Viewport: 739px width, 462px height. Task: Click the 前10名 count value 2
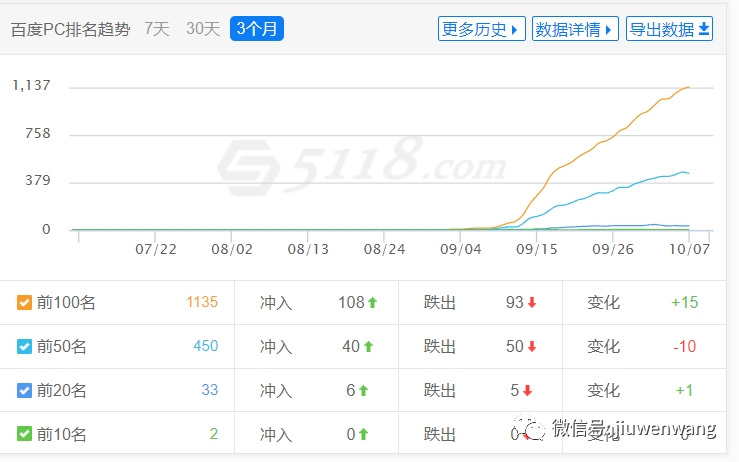point(213,434)
